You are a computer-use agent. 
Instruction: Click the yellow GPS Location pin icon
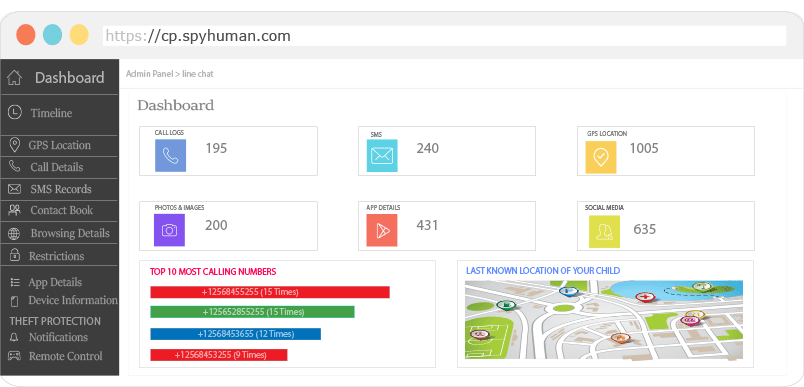[x=601, y=157]
